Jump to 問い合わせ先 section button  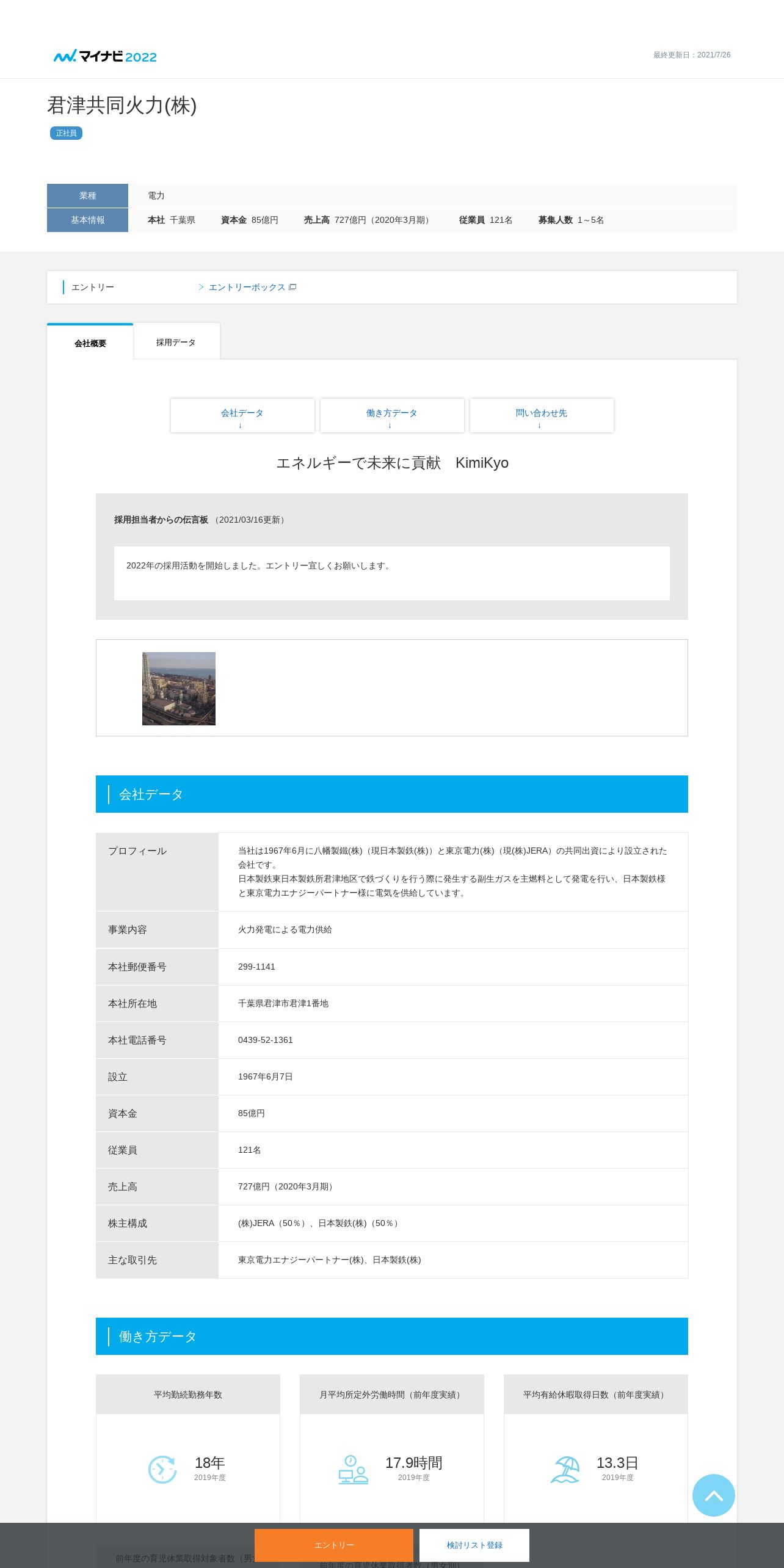(x=542, y=416)
